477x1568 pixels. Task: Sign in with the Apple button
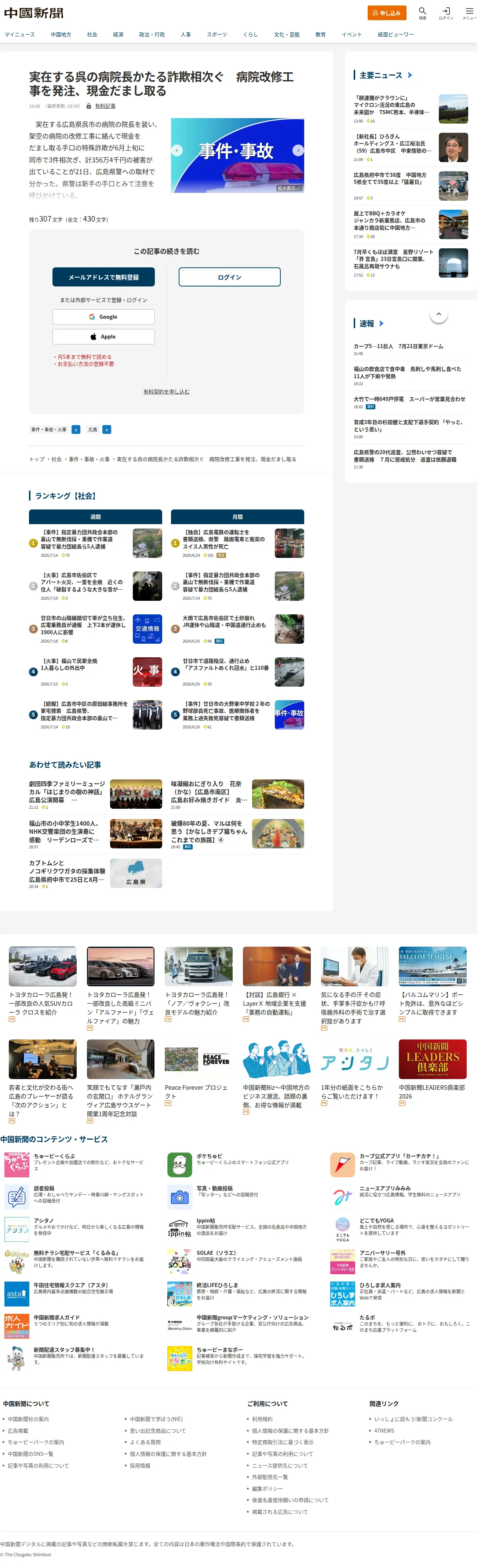pyautogui.click(x=103, y=337)
